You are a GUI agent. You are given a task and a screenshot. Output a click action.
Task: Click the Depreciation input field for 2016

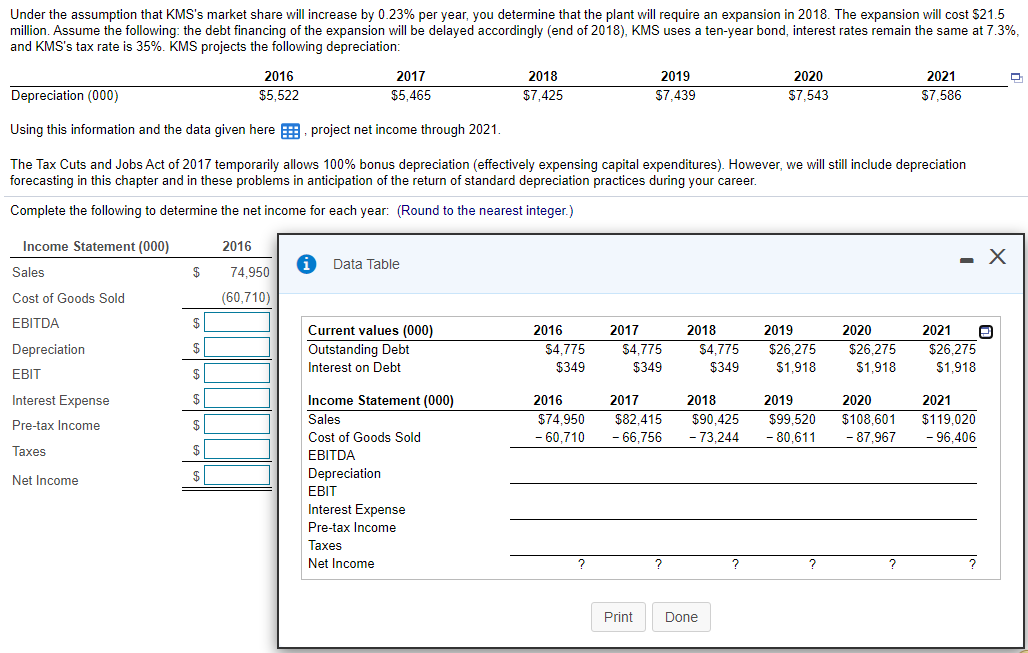click(x=237, y=347)
